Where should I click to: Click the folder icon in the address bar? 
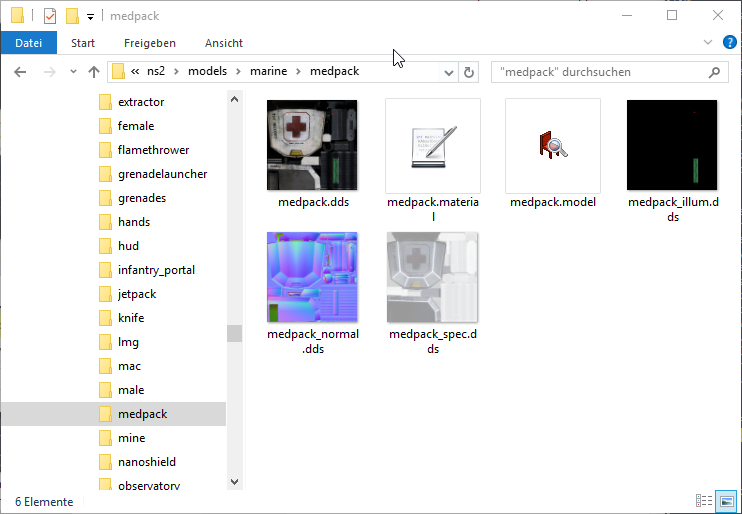[118, 71]
